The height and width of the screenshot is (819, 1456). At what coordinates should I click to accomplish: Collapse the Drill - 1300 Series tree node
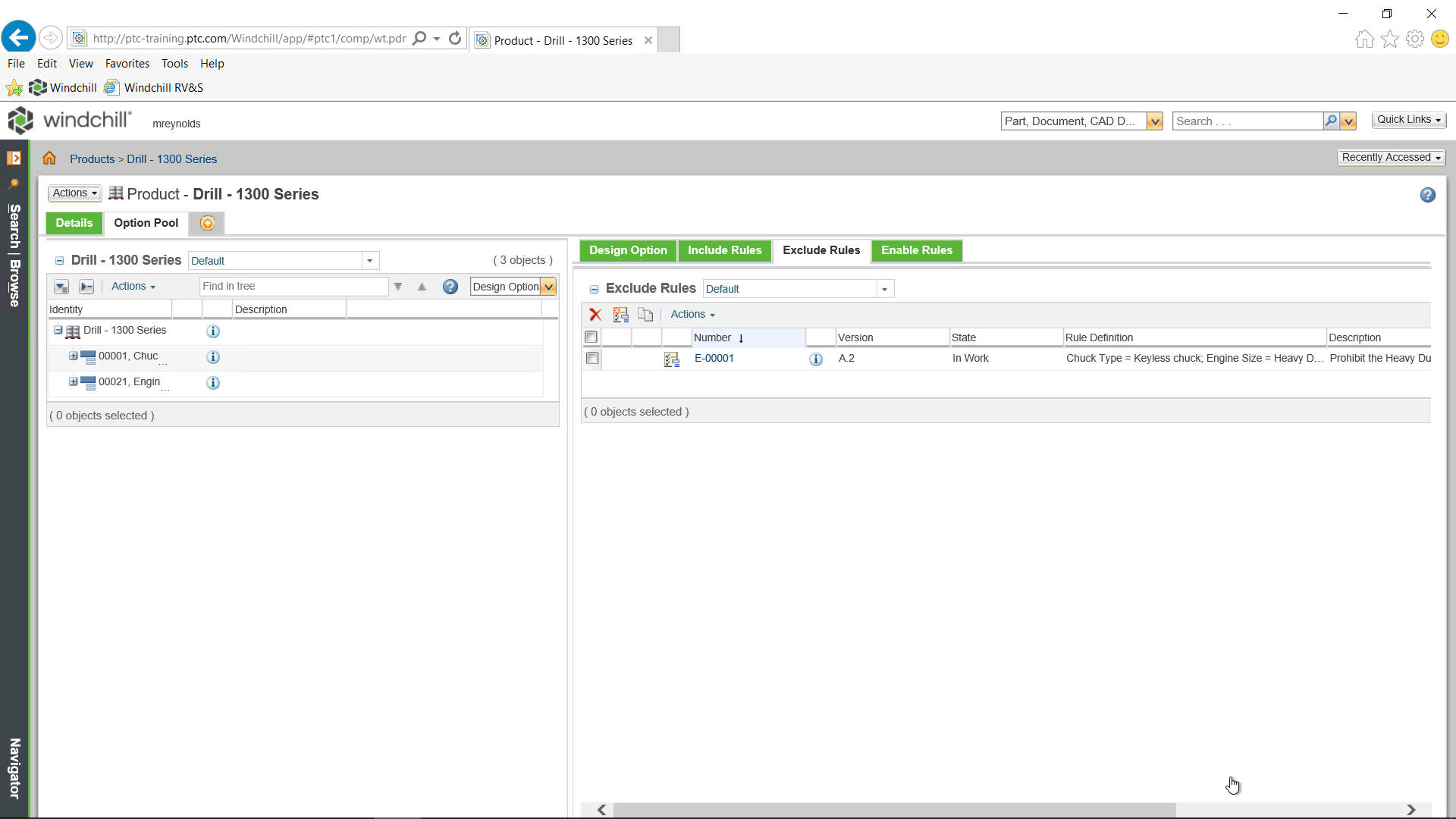click(58, 330)
